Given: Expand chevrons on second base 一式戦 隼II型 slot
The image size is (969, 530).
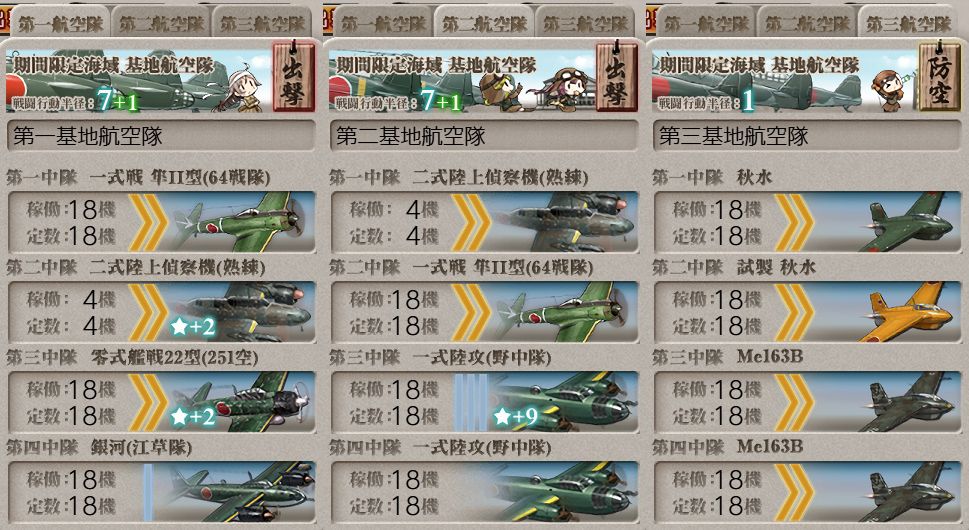Looking at the screenshot, I should 471,312.
